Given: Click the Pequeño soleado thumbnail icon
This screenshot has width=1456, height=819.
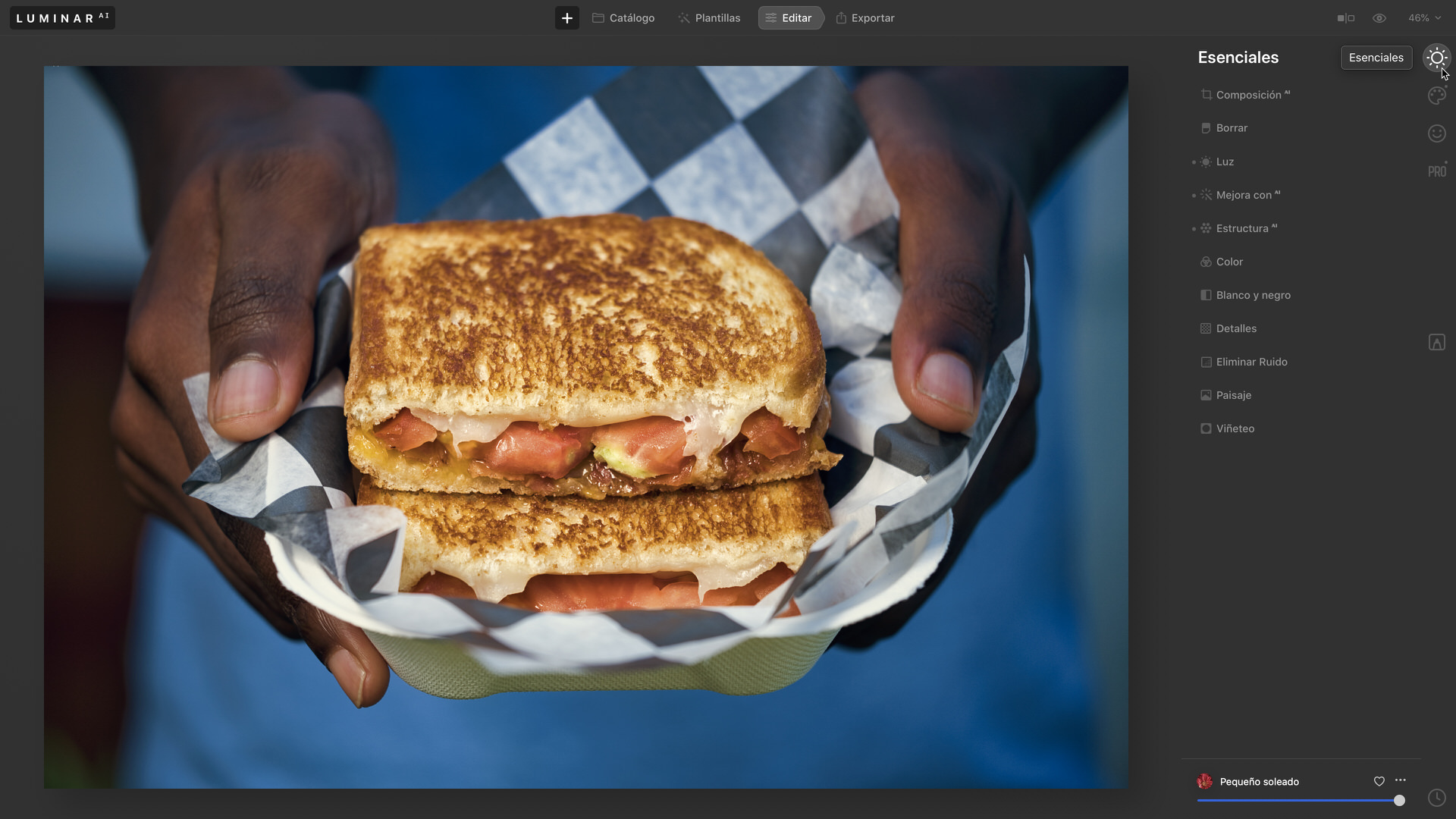Looking at the screenshot, I should [x=1204, y=781].
